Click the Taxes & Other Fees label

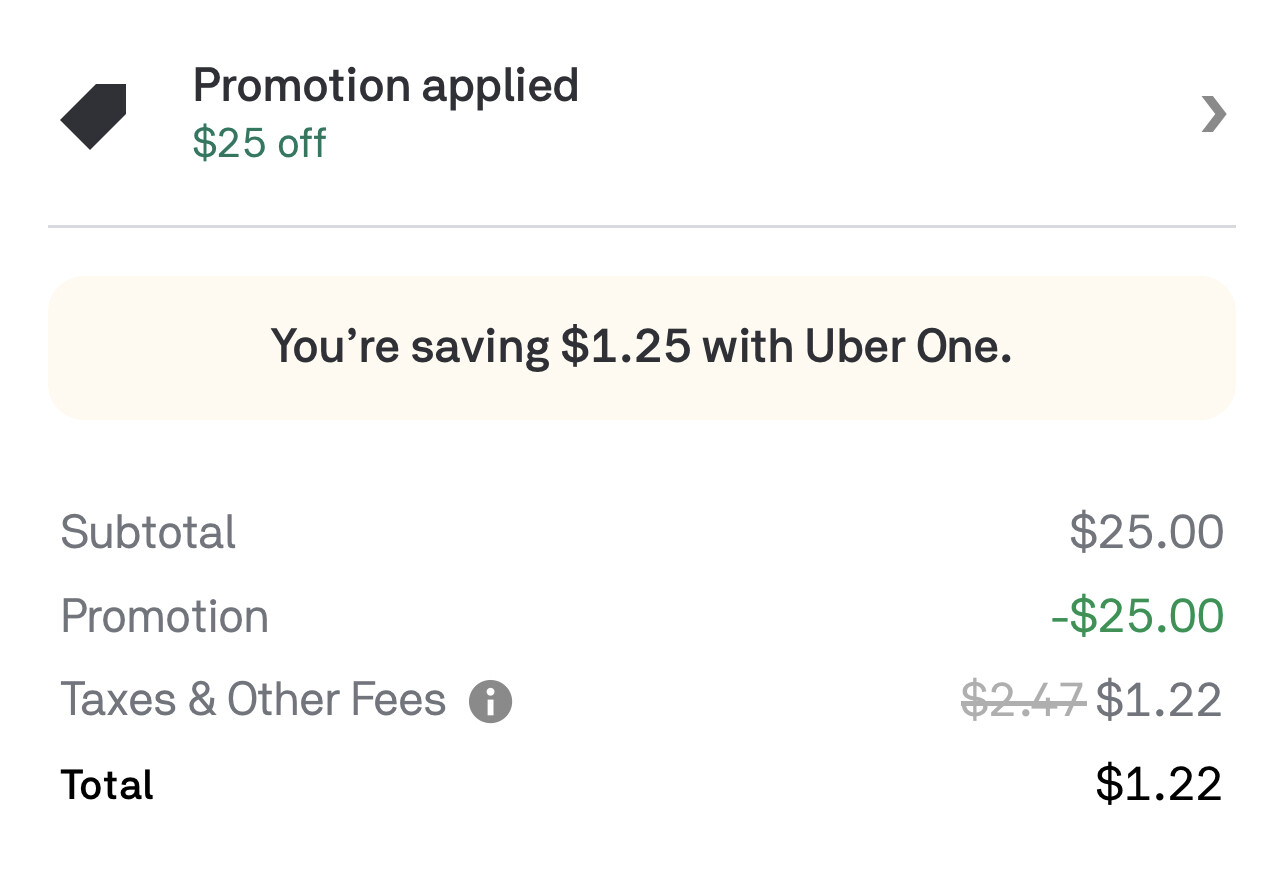[x=253, y=699]
